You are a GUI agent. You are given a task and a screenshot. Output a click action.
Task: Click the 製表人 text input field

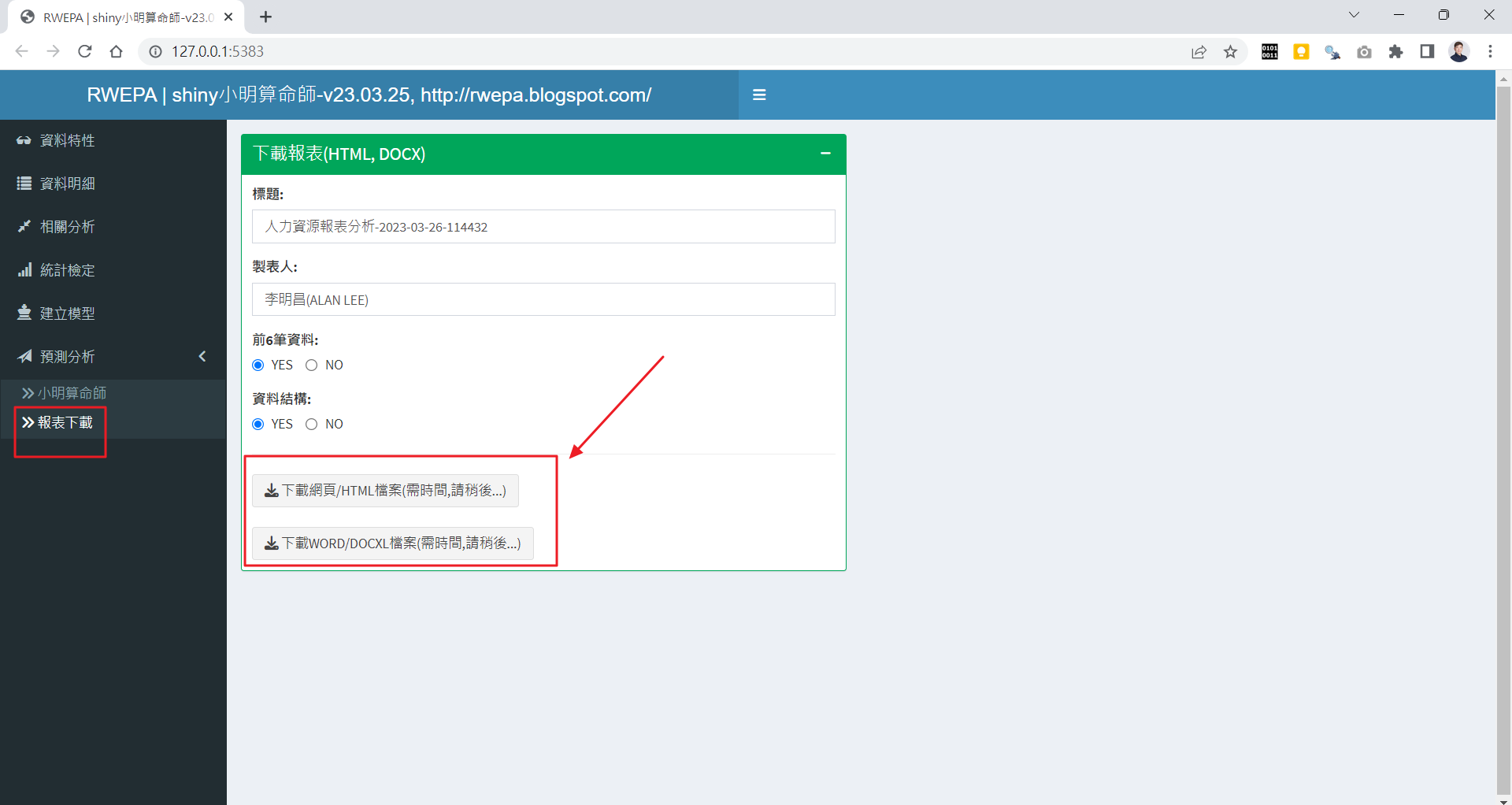pyautogui.click(x=543, y=299)
